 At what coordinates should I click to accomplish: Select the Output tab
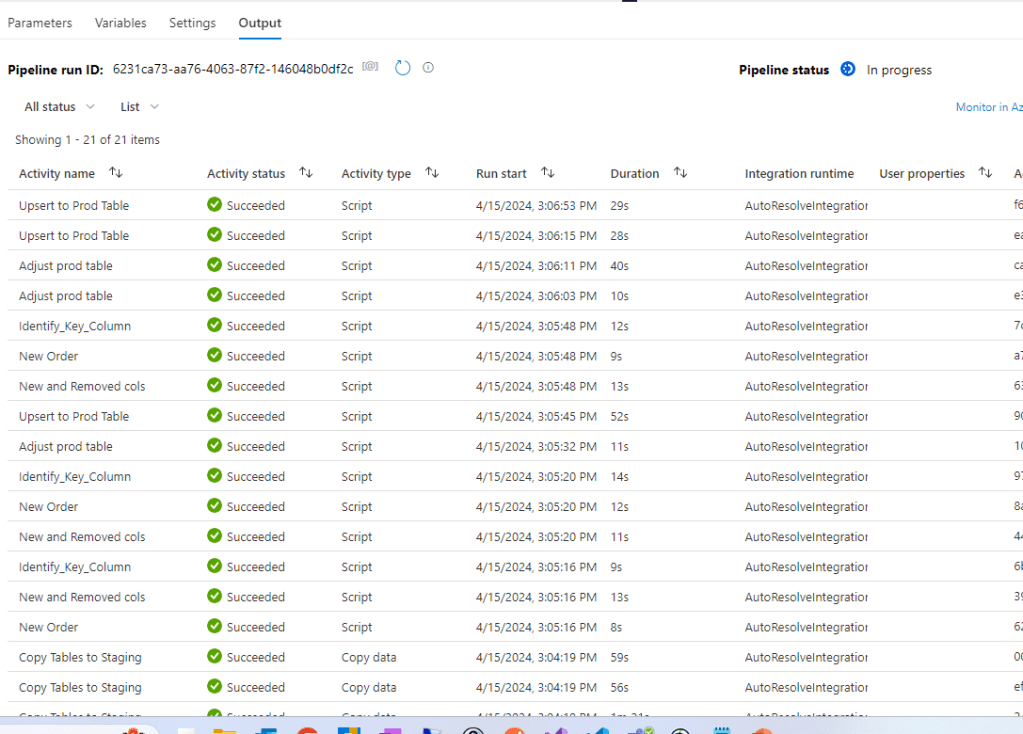pyautogui.click(x=260, y=23)
